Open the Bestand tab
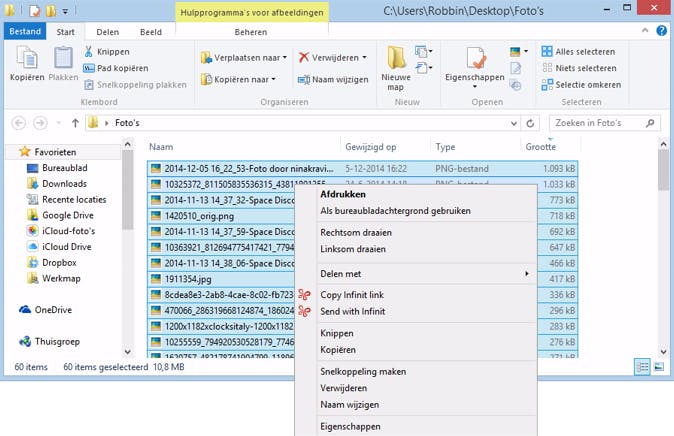This screenshot has height=436, width=674. 25,31
